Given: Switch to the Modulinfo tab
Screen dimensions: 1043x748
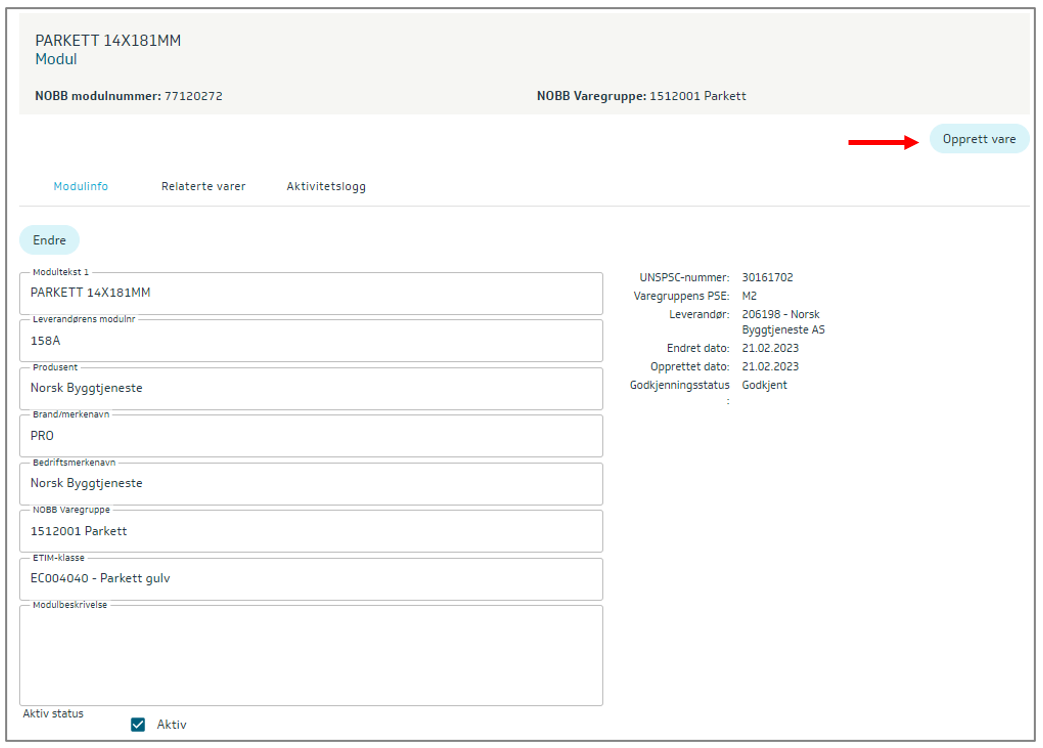Looking at the screenshot, I should (x=81, y=186).
